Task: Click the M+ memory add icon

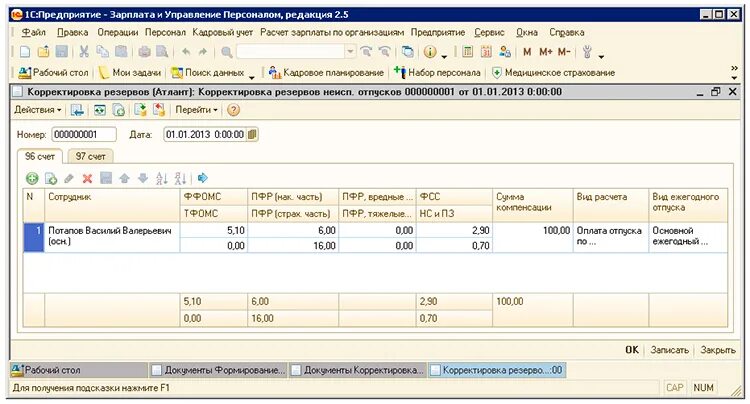Action: pos(546,52)
